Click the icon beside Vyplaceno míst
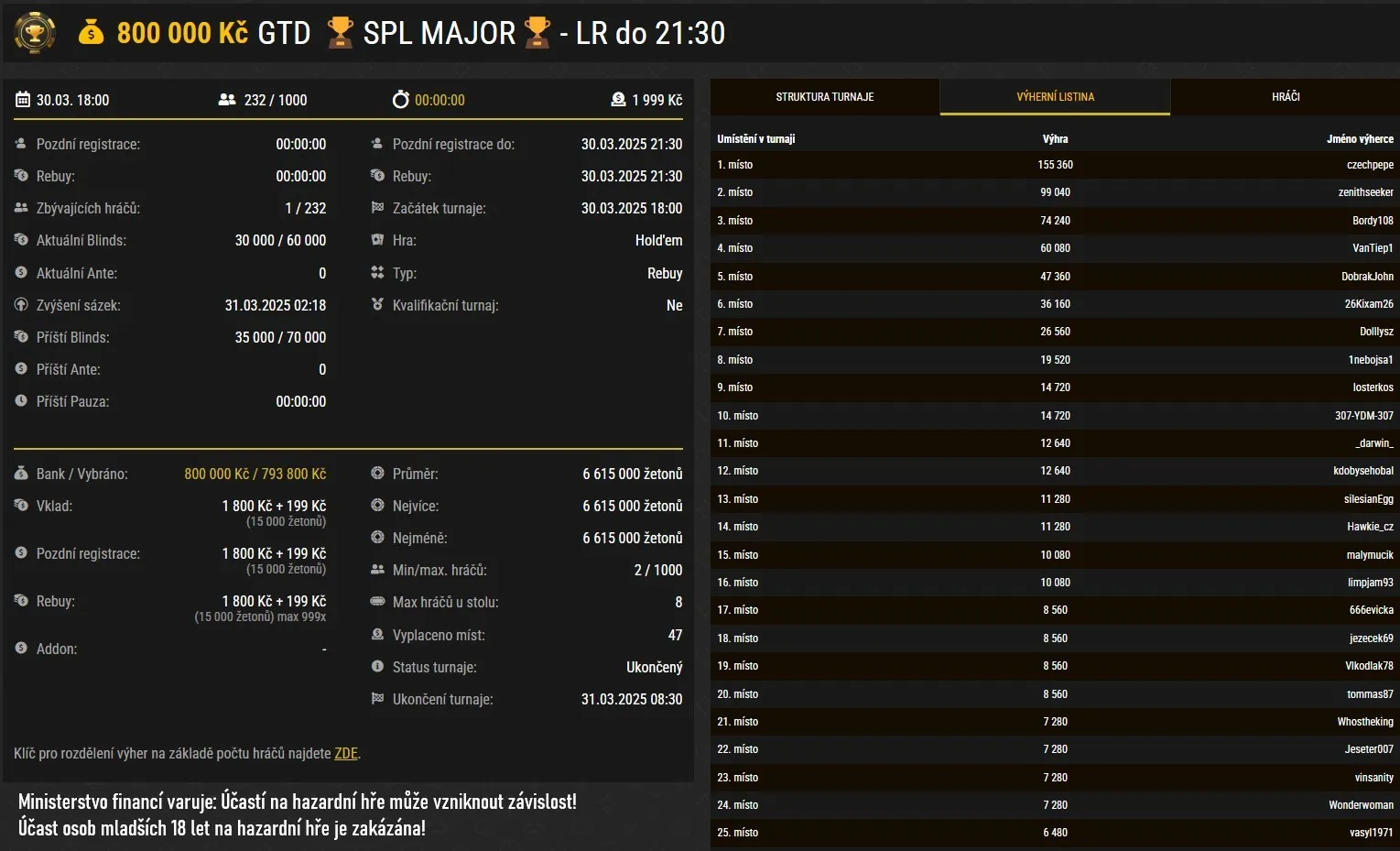 click(x=376, y=635)
